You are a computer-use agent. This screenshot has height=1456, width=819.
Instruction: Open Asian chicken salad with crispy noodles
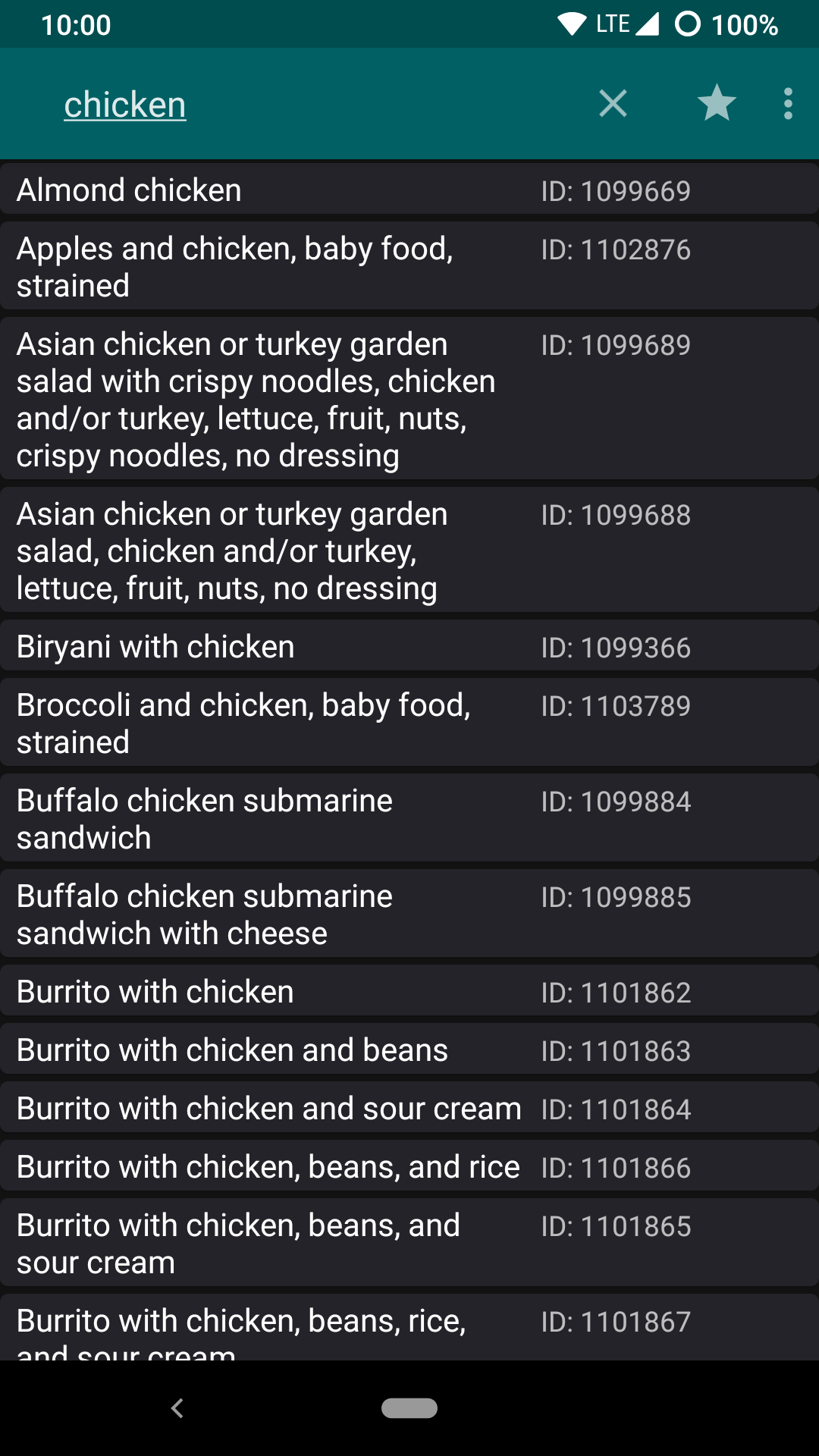[409, 400]
